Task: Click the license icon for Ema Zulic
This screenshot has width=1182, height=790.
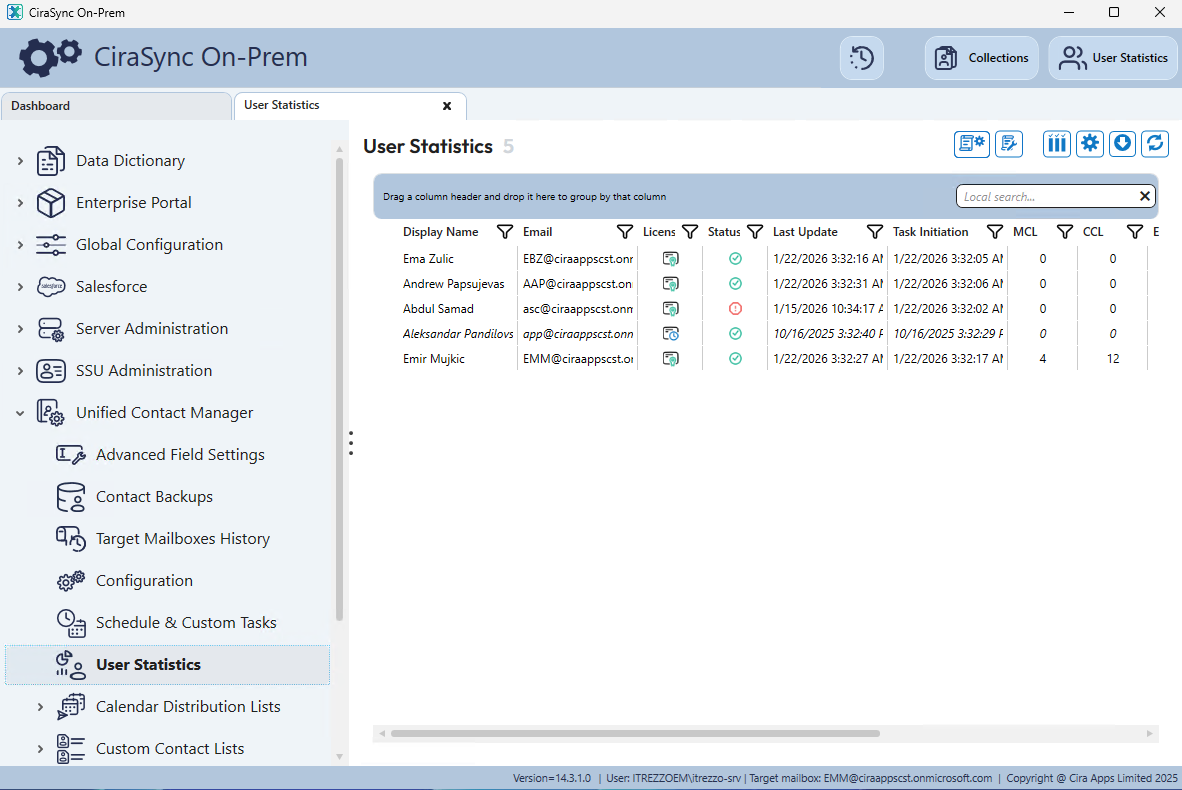Action: click(671, 259)
